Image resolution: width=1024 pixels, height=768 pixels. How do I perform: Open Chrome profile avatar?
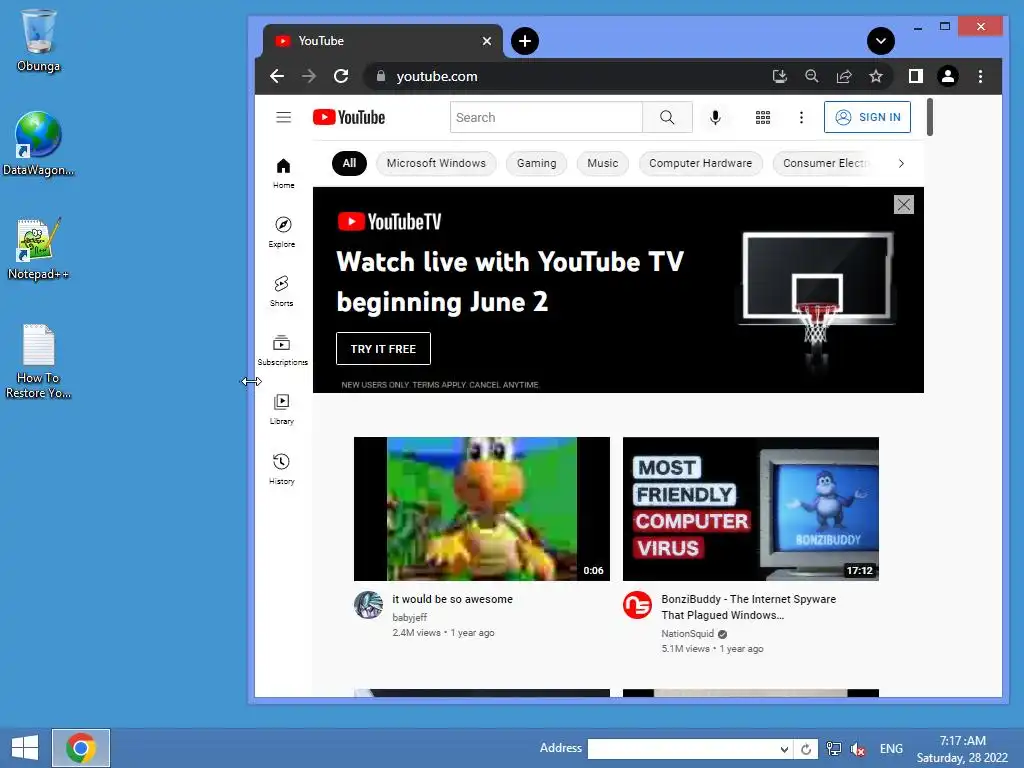(948, 76)
